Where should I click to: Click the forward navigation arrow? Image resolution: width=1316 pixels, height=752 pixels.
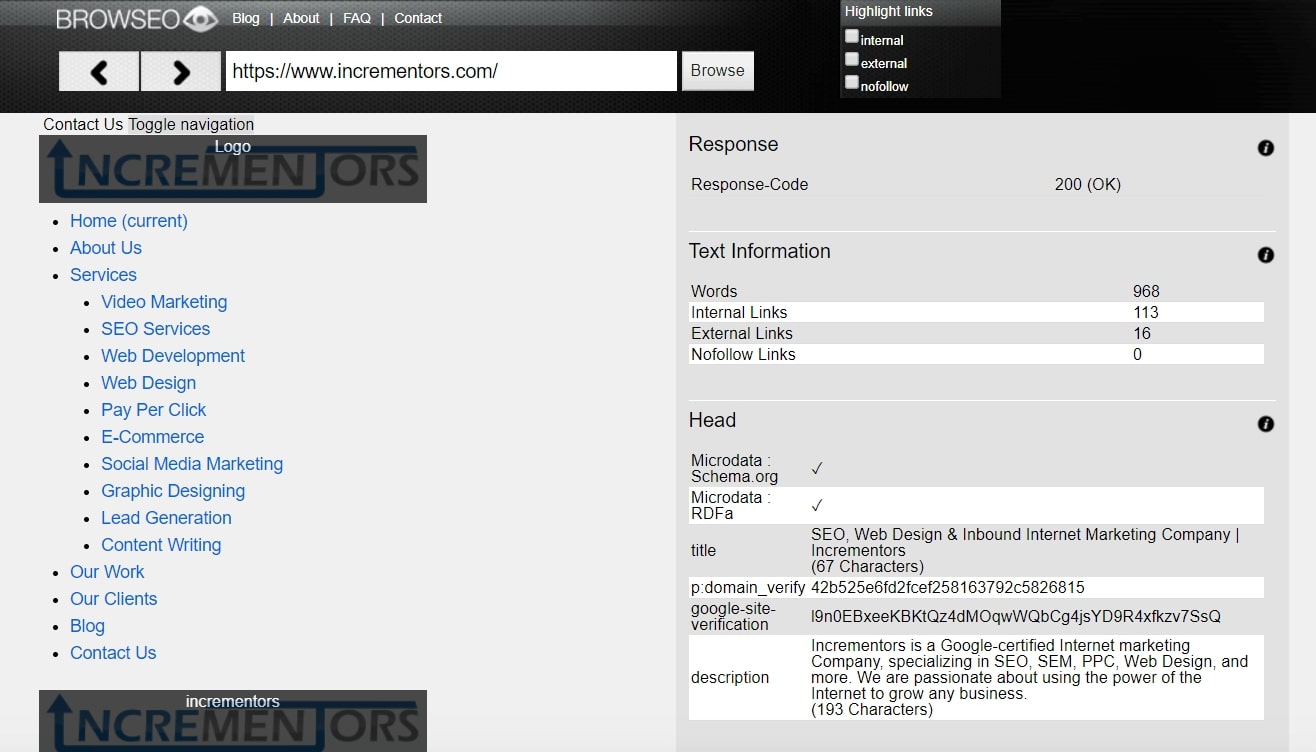181,71
